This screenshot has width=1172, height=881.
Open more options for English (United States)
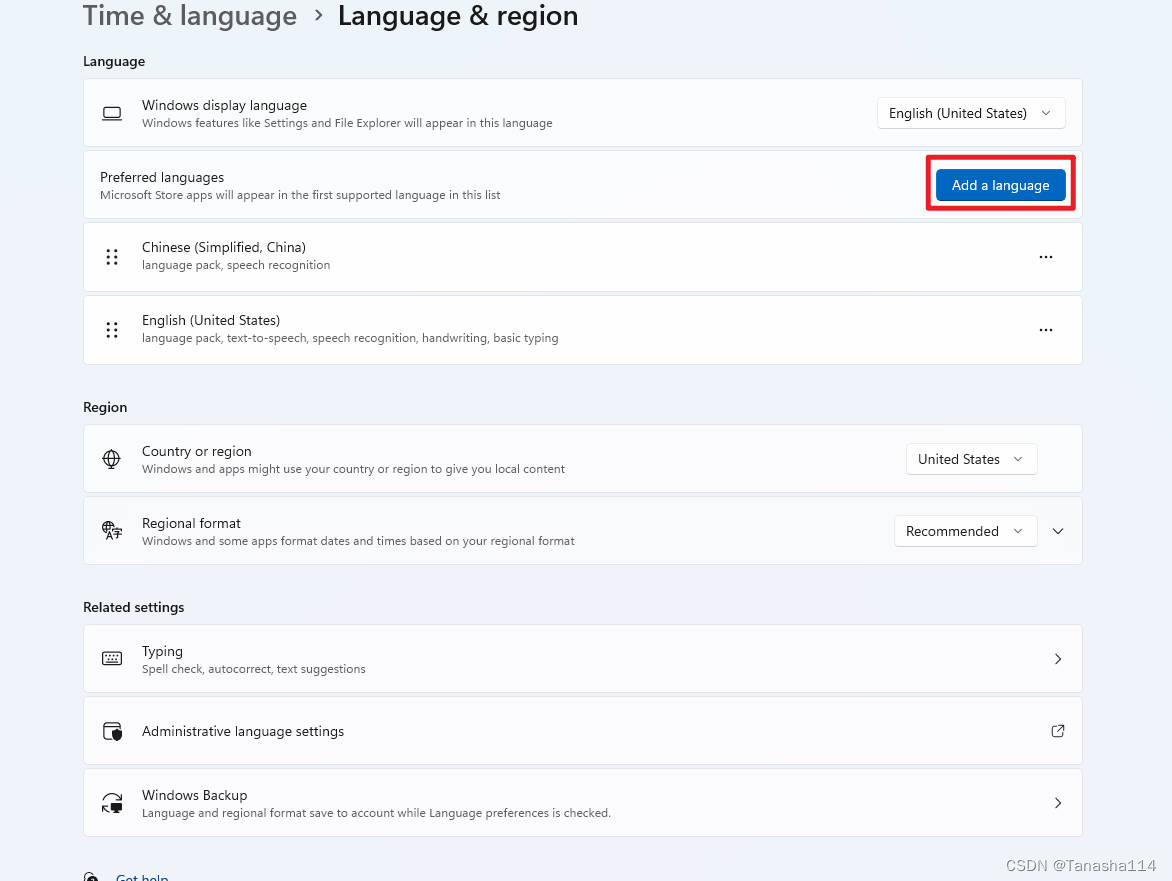[x=1046, y=330]
